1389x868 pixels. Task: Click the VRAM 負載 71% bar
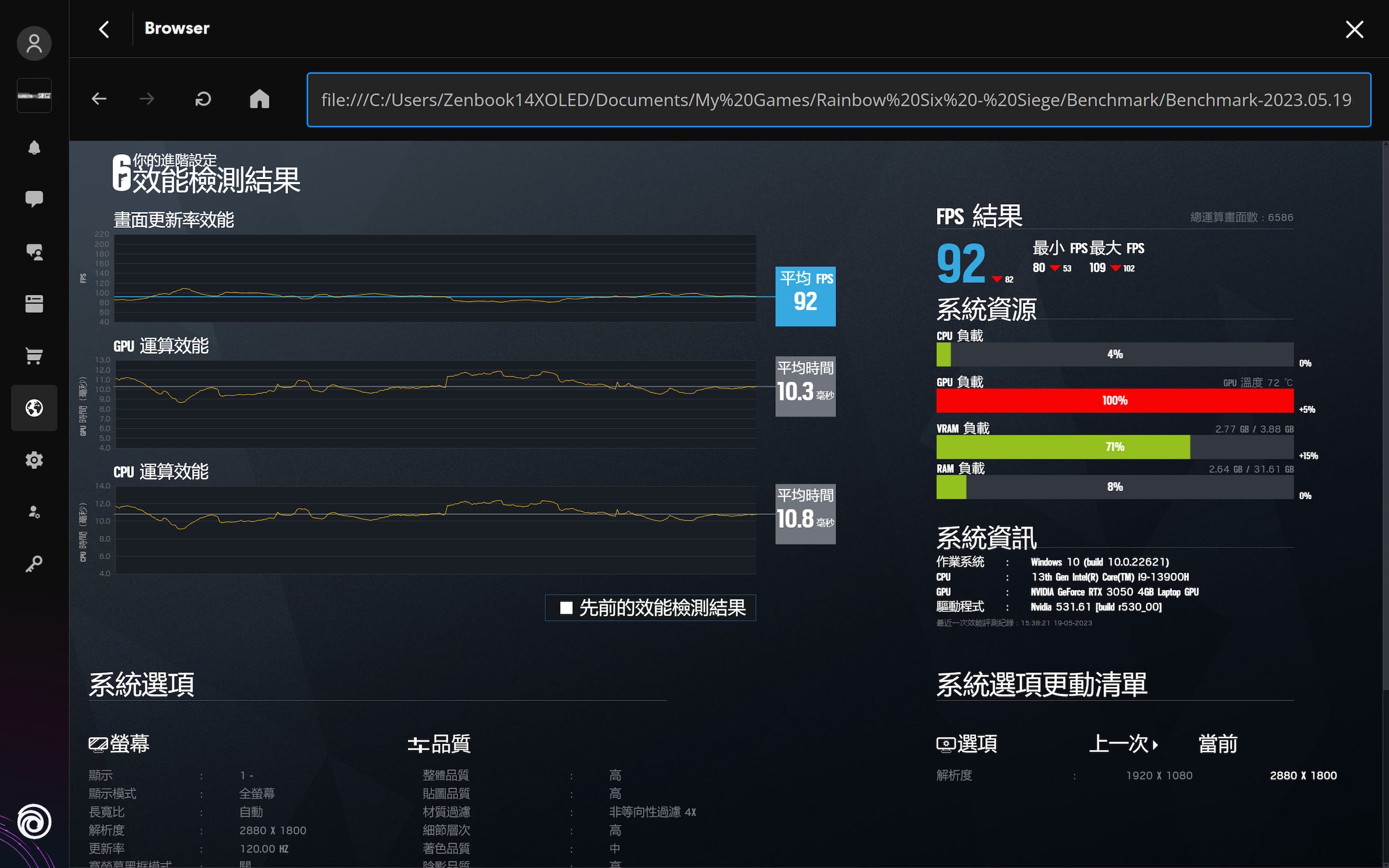(x=1114, y=446)
